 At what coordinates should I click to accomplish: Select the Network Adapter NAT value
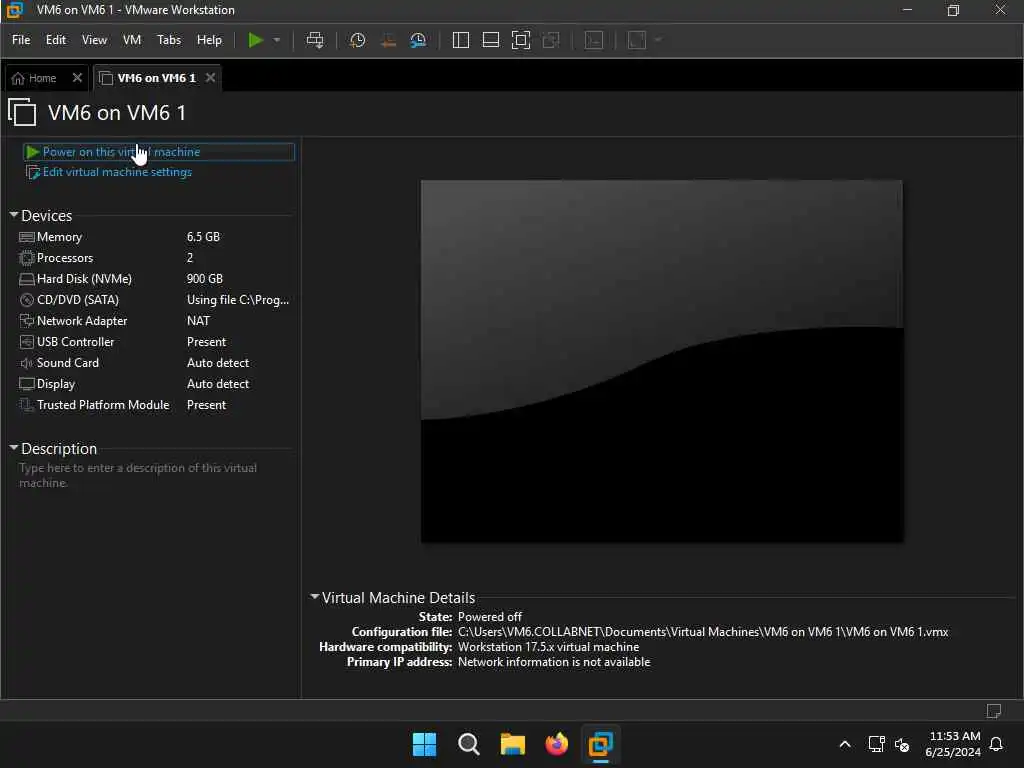198,321
